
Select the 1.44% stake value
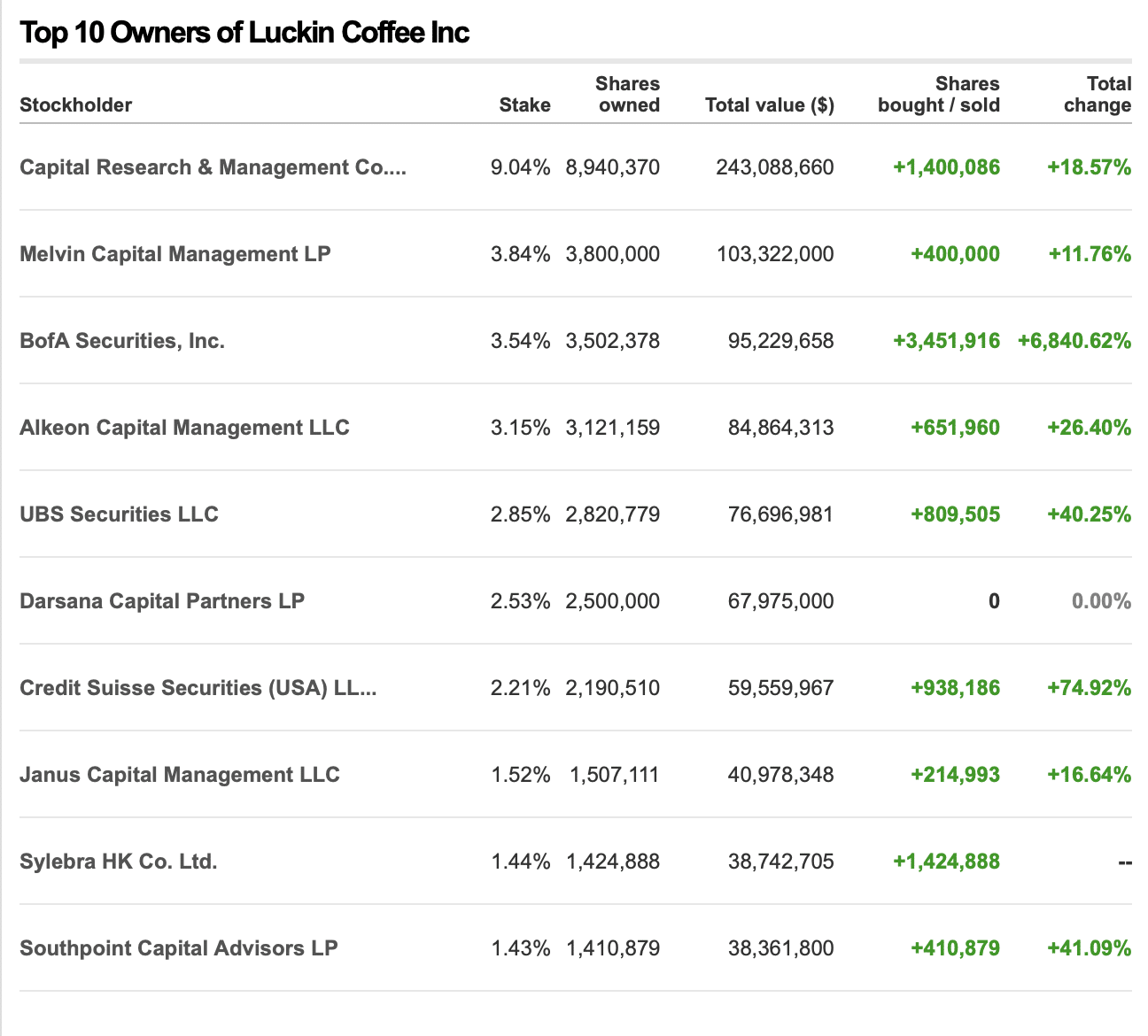tap(521, 862)
